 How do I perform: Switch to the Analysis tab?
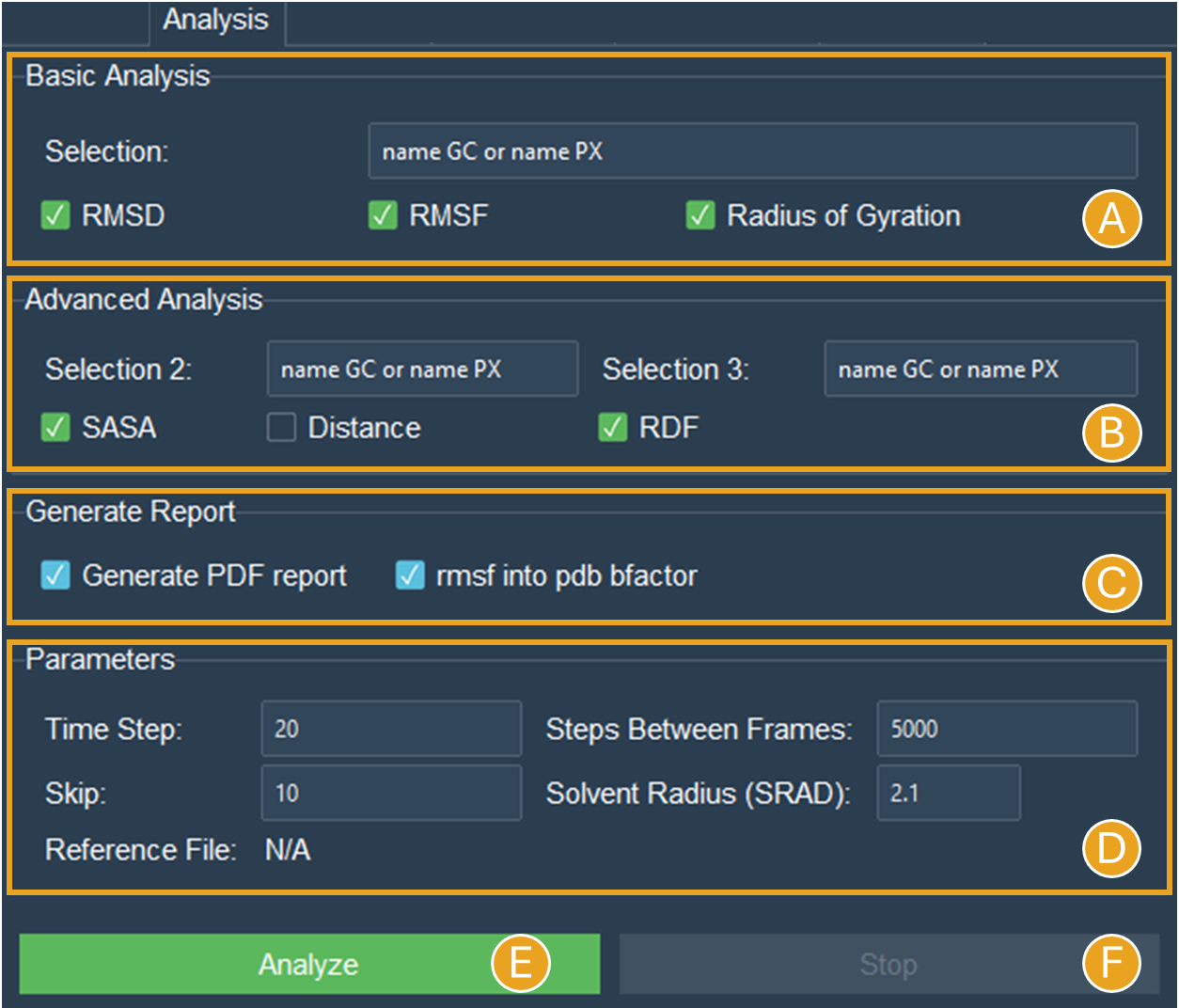pyautogui.click(x=216, y=21)
